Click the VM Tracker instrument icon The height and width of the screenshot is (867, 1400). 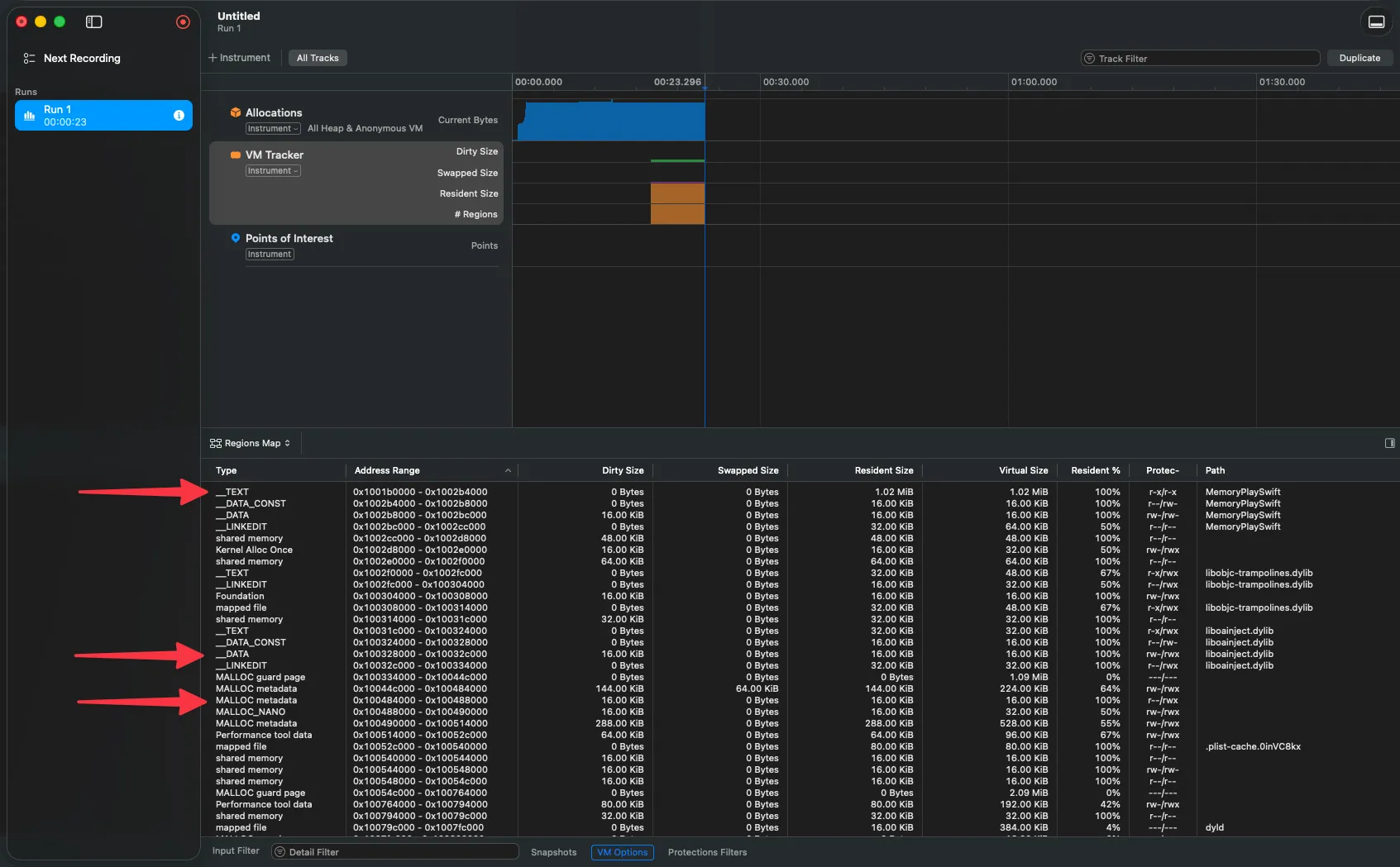pyautogui.click(x=237, y=155)
